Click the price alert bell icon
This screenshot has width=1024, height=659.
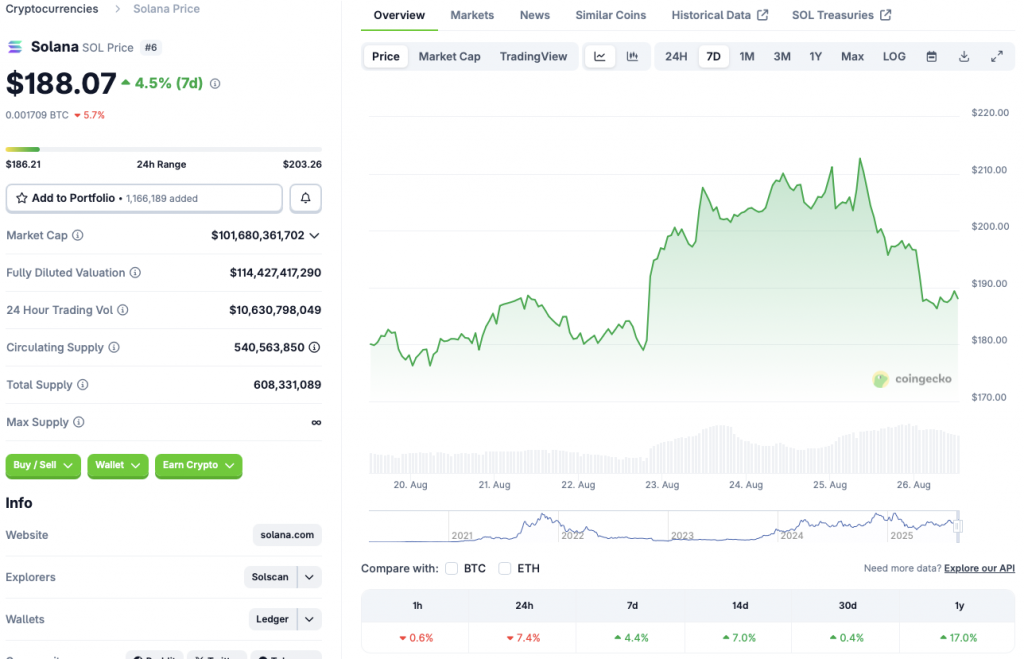coord(305,198)
